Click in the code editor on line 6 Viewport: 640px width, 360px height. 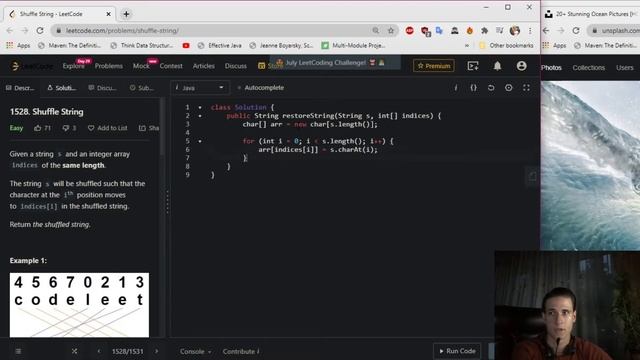318,149
